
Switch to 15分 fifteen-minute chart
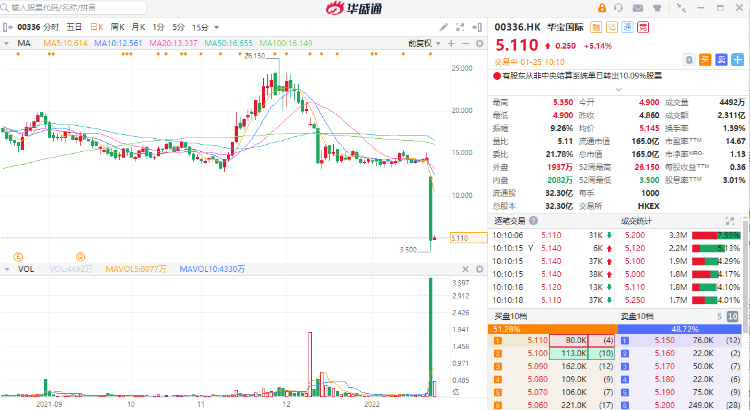[200, 27]
